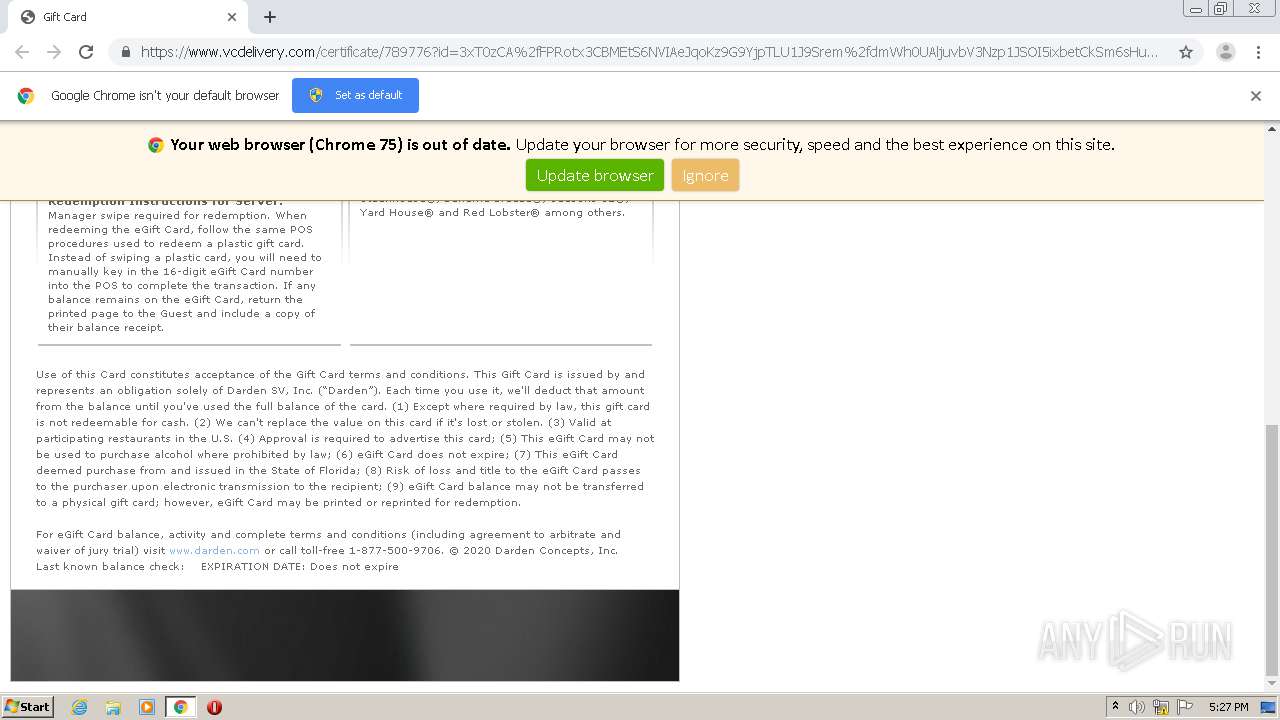Click the vcdelivery URL address bar
Screen dimensions: 1280x720
tap(650, 52)
